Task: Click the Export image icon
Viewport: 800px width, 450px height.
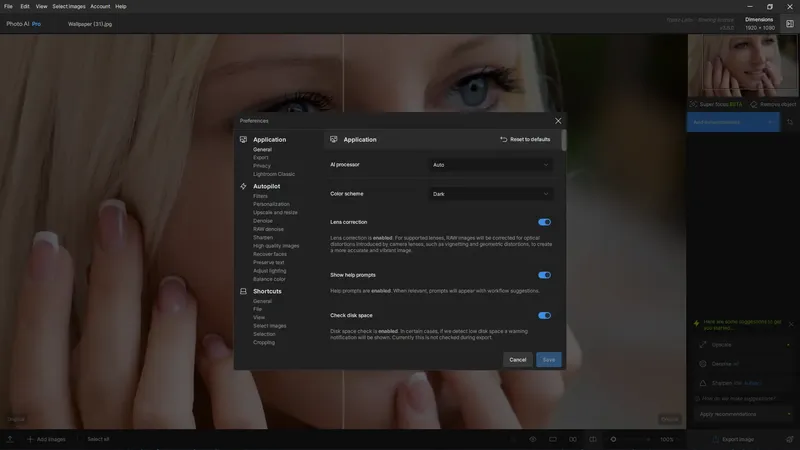Action: 715,439
